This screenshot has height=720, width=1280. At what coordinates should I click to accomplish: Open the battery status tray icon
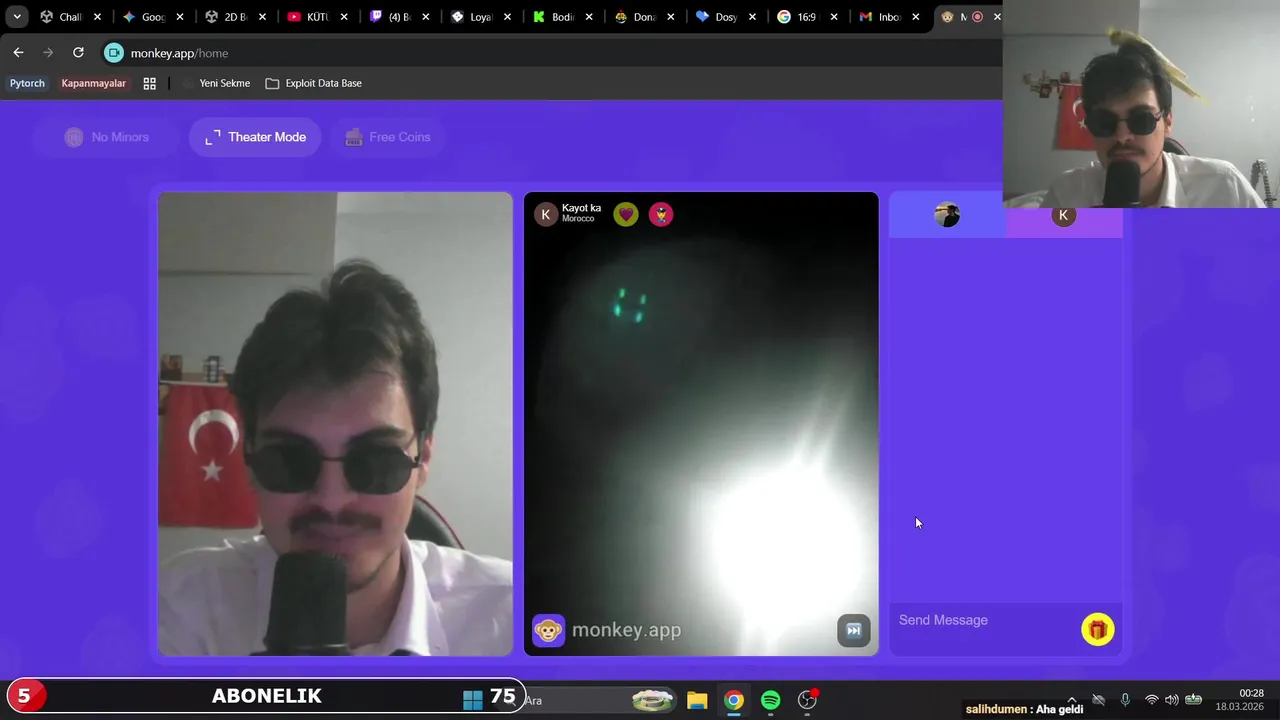tap(1193, 700)
